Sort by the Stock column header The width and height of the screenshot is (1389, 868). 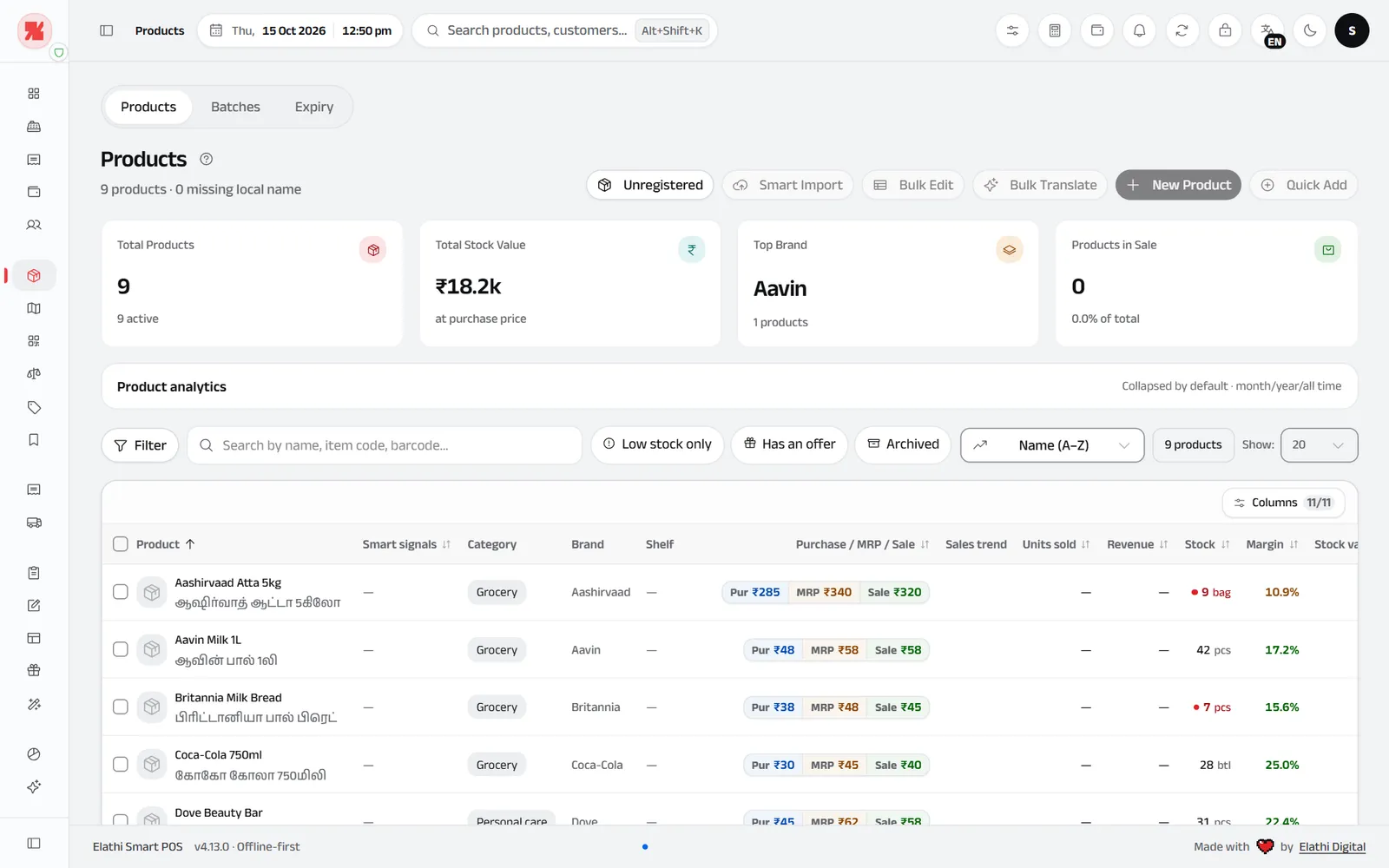click(x=1207, y=544)
